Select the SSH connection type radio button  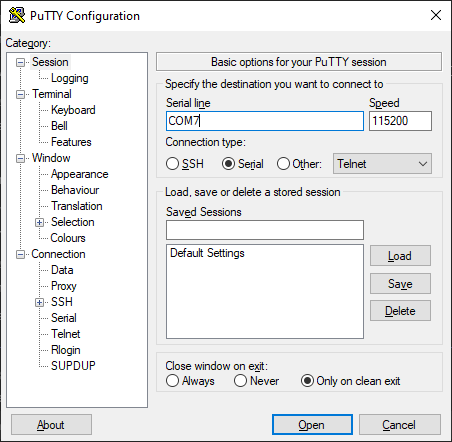(x=172, y=164)
